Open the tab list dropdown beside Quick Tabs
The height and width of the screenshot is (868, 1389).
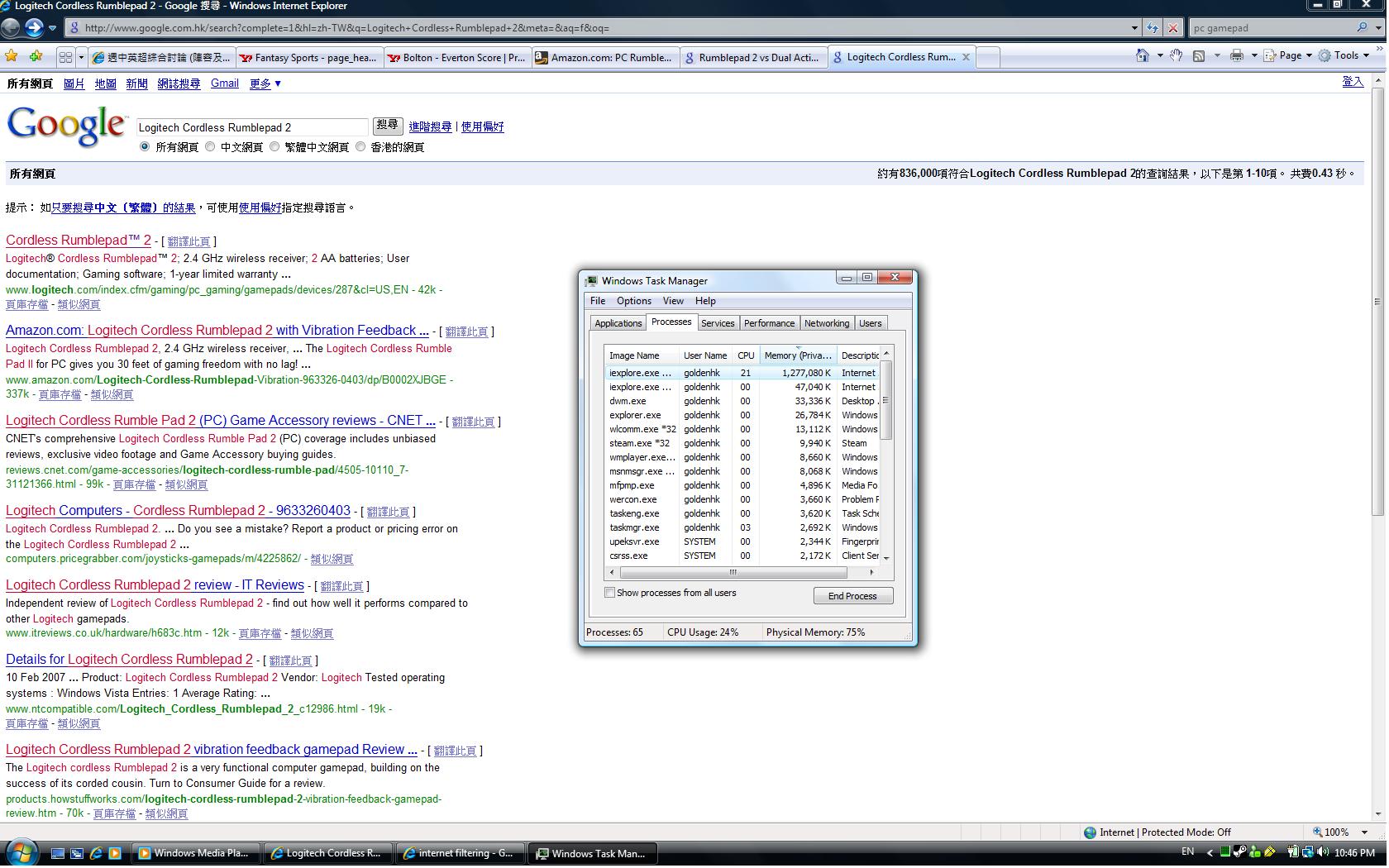(80, 57)
